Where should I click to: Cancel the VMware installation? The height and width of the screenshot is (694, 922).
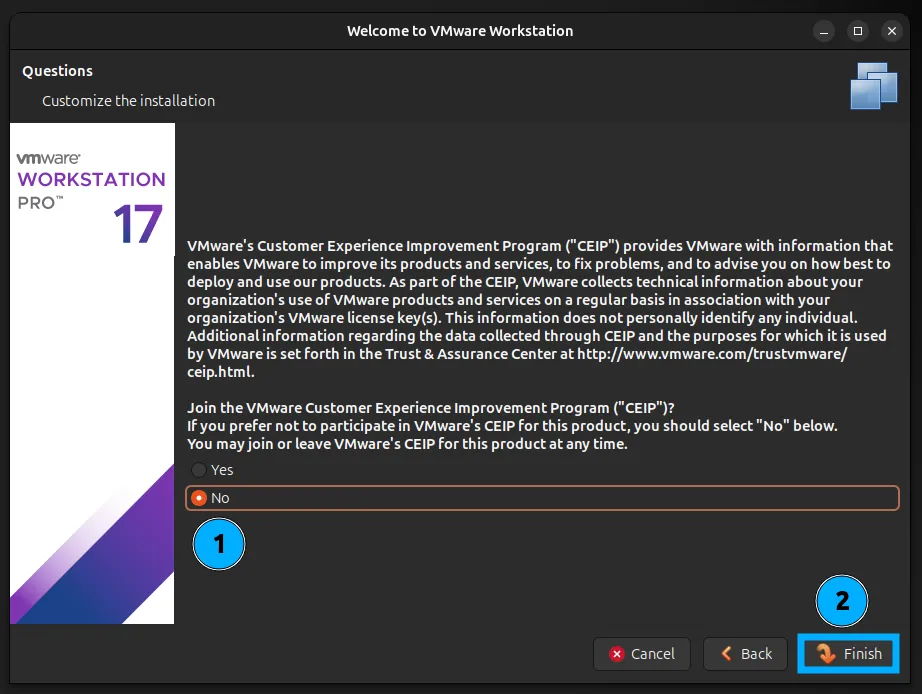pyautogui.click(x=642, y=653)
